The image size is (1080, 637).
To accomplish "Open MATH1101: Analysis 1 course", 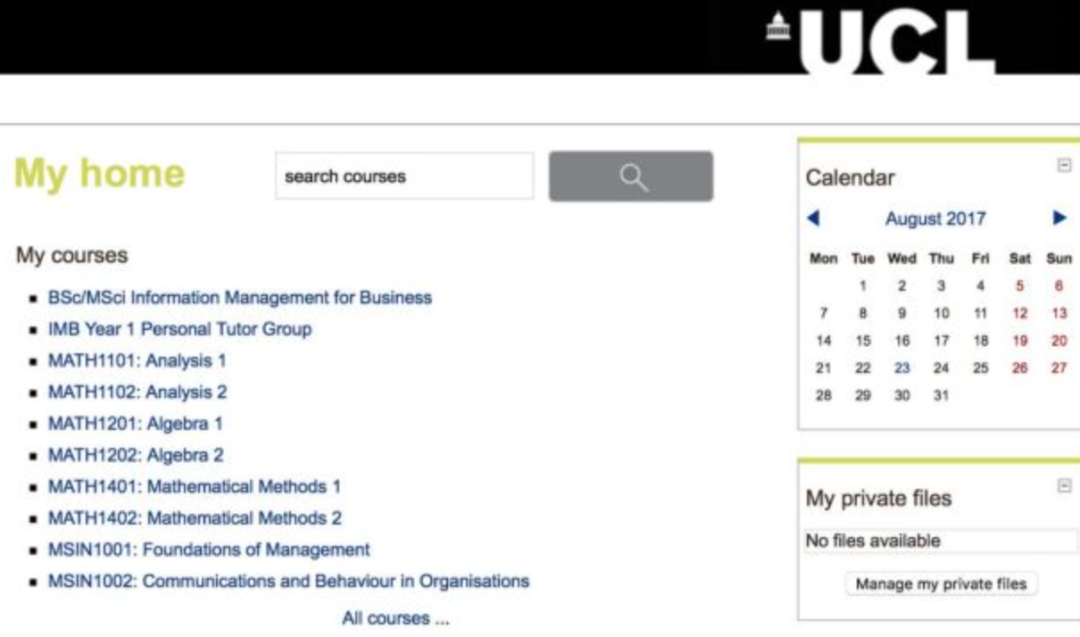I will click(137, 361).
